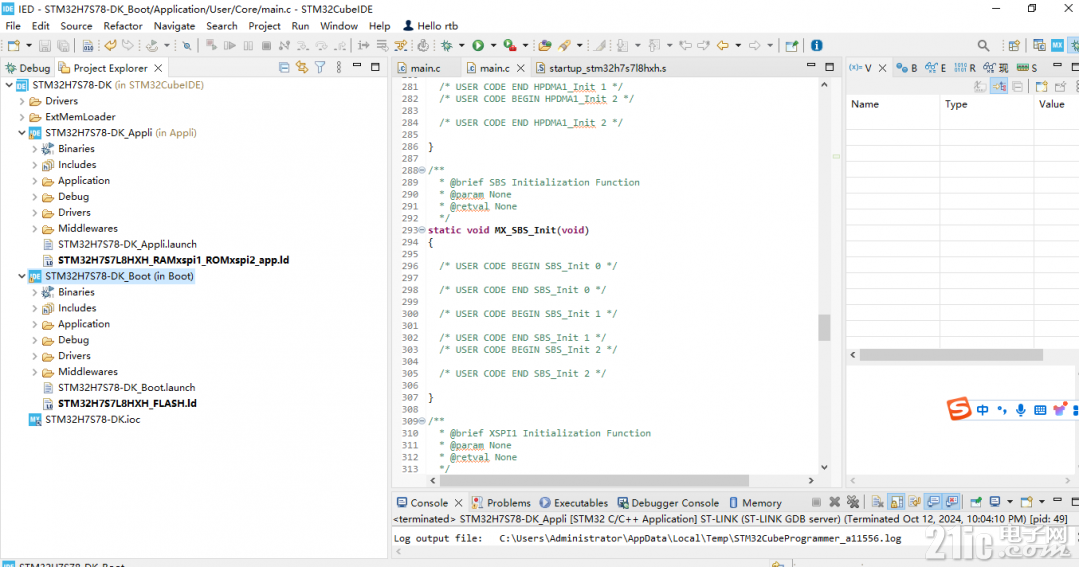Click the Terminate stop square toolbar icon

pyautogui.click(x=266, y=45)
